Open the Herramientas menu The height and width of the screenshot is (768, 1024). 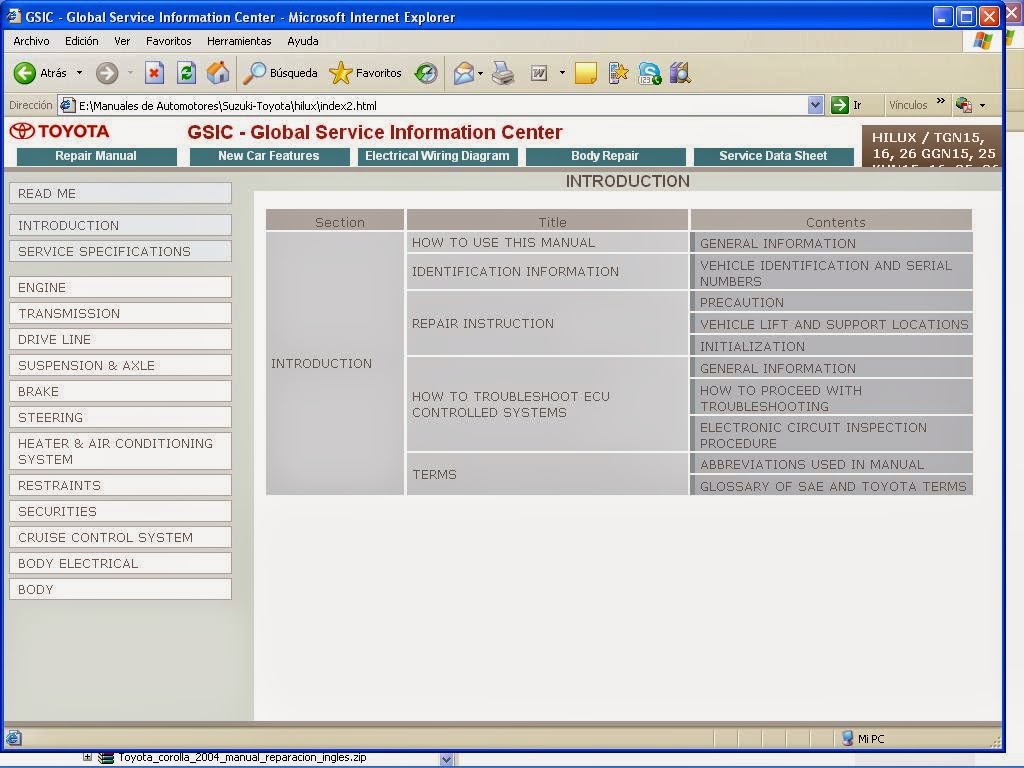click(x=239, y=40)
